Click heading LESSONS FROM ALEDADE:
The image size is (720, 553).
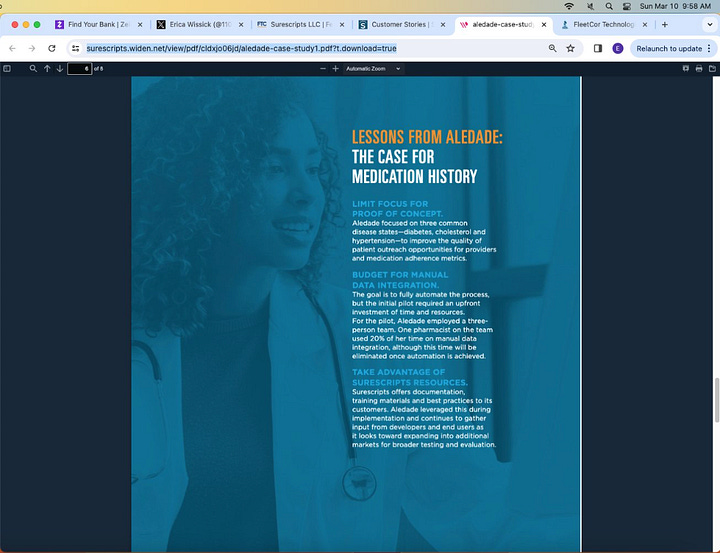[x=427, y=137]
